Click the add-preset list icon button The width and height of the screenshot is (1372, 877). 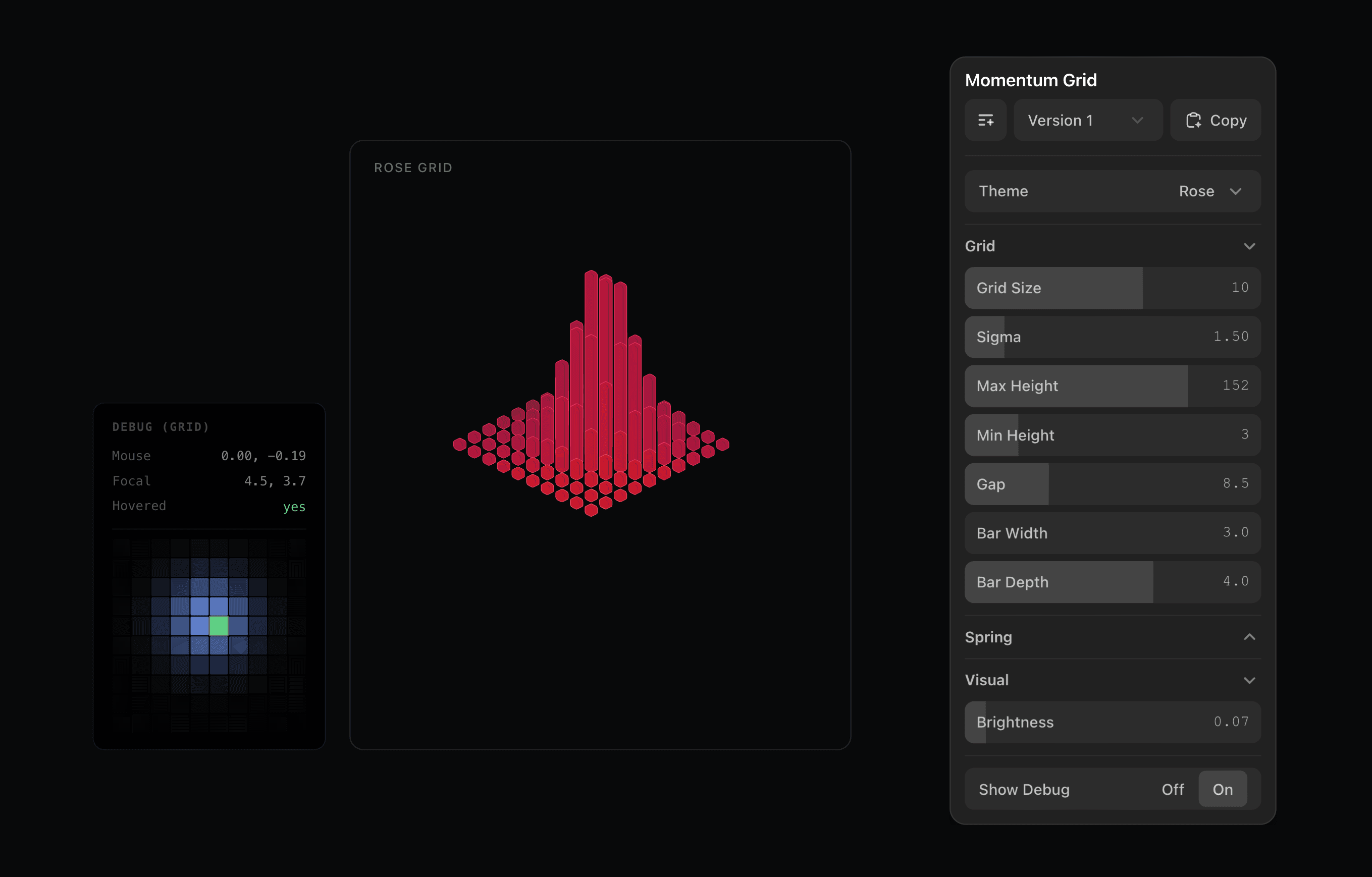(x=985, y=120)
